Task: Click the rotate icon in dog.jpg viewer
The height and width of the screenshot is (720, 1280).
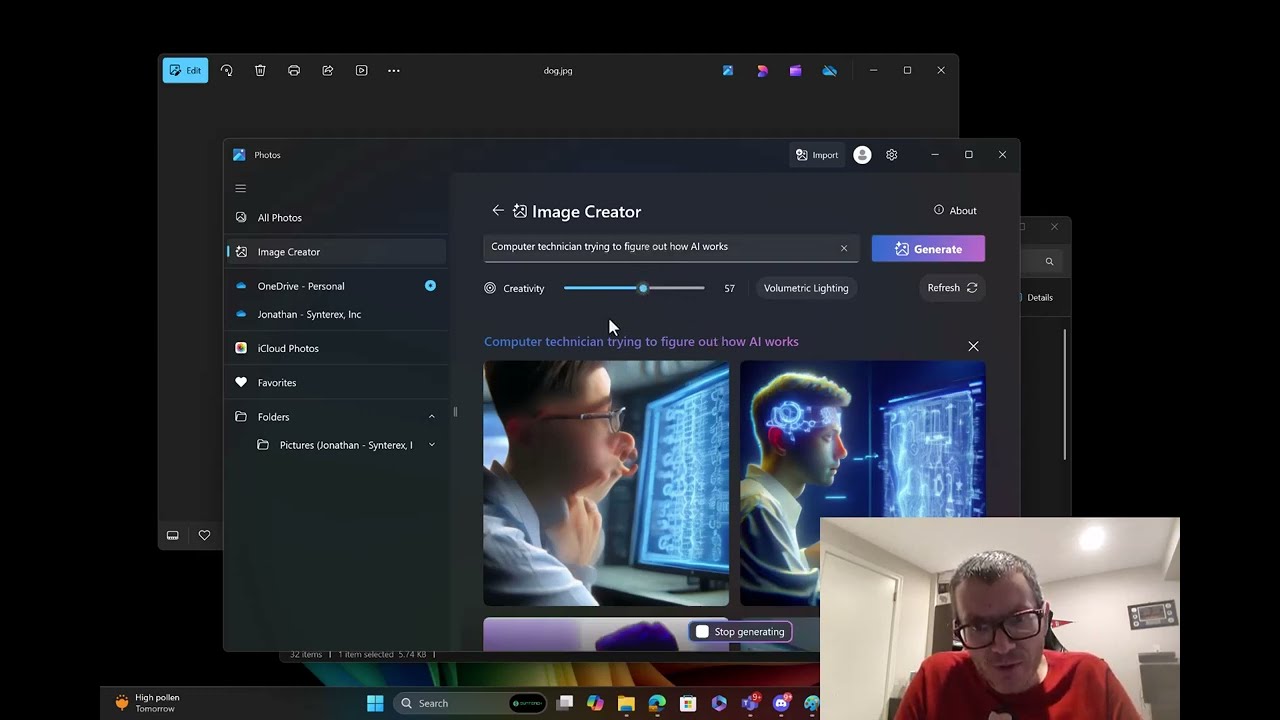Action: (x=227, y=71)
